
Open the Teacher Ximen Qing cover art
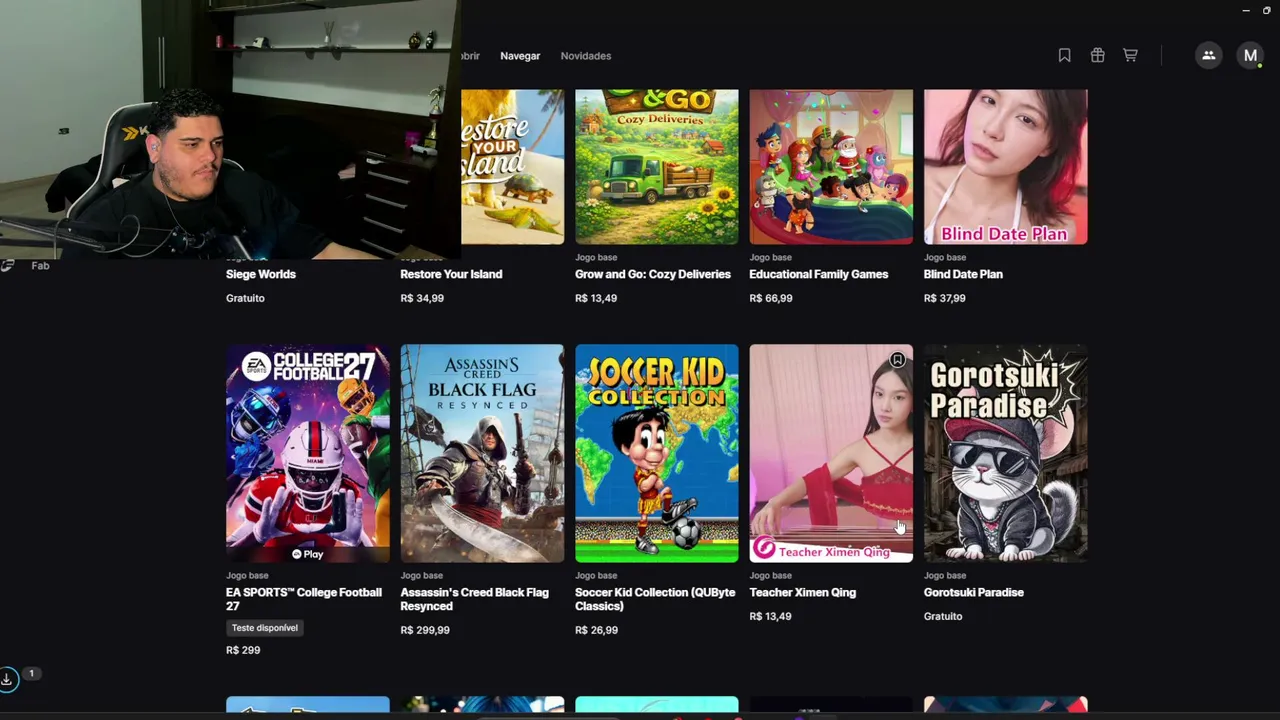[831, 454]
